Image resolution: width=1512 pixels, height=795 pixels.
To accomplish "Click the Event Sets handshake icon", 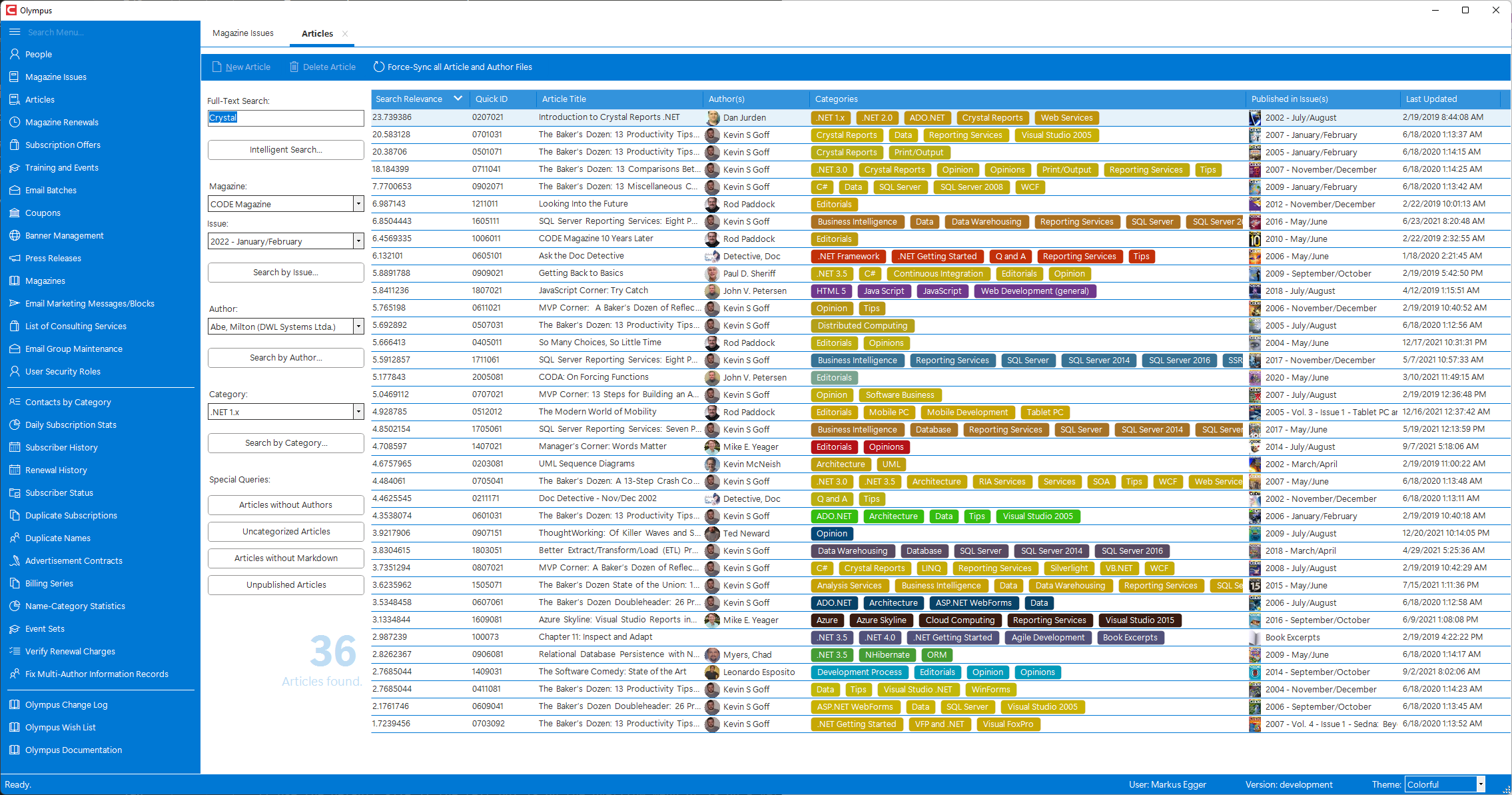I will [x=15, y=629].
